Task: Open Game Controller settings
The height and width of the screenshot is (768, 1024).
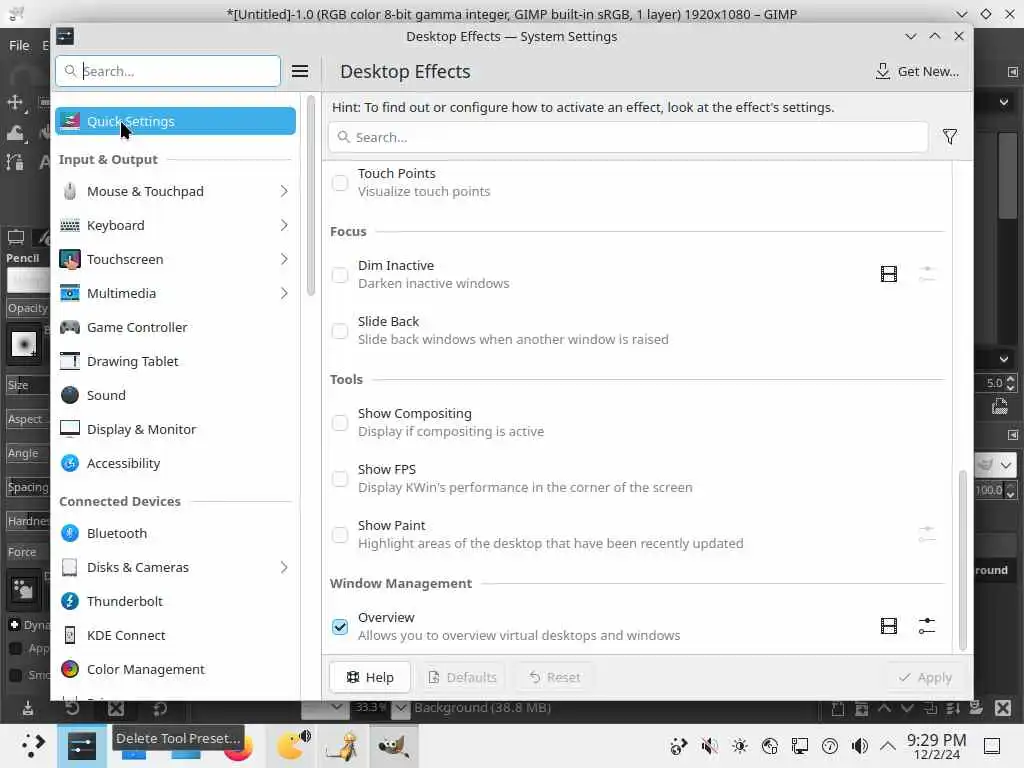Action: pyautogui.click(x=176, y=327)
